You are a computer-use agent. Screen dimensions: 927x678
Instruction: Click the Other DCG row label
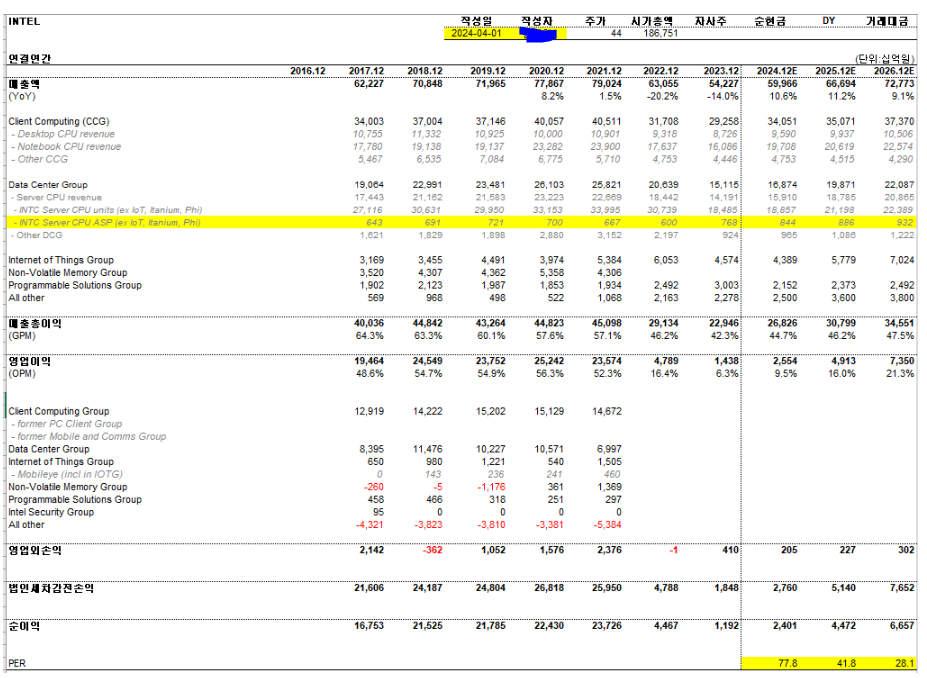point(37,235)
